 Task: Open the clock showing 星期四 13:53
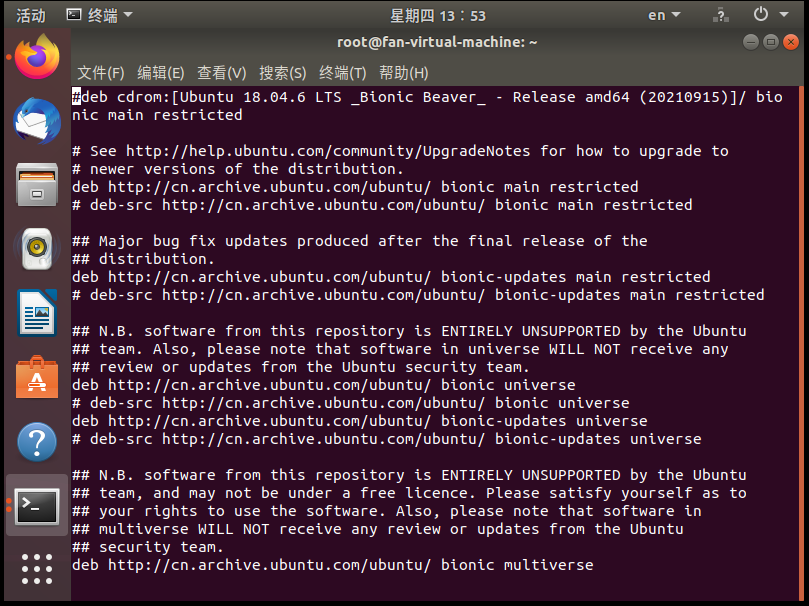(x=438, y=15)
